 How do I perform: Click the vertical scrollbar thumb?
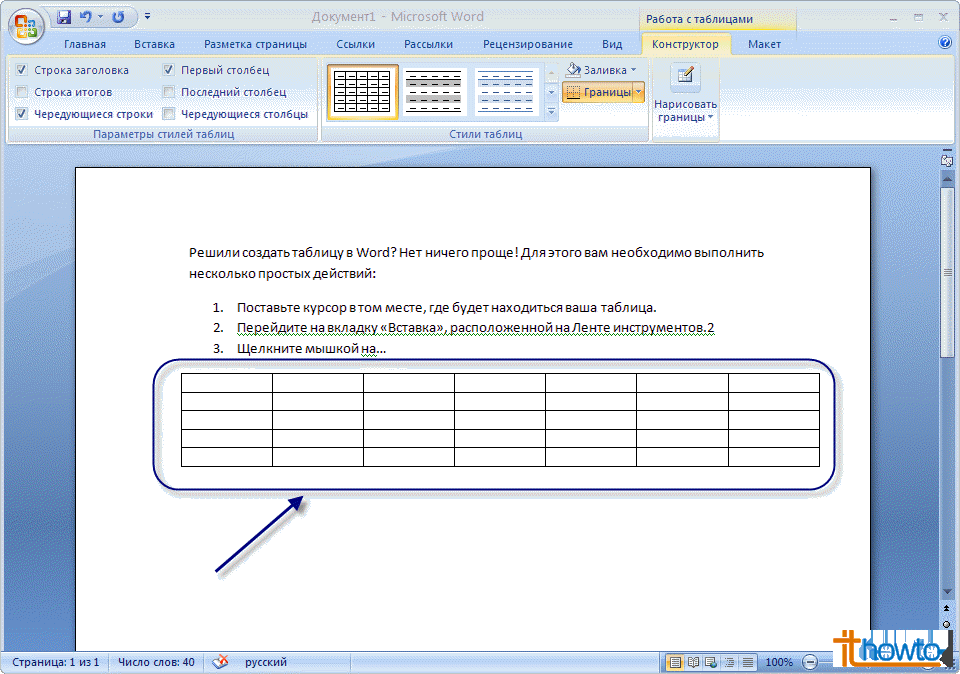(x=947, y=272)
